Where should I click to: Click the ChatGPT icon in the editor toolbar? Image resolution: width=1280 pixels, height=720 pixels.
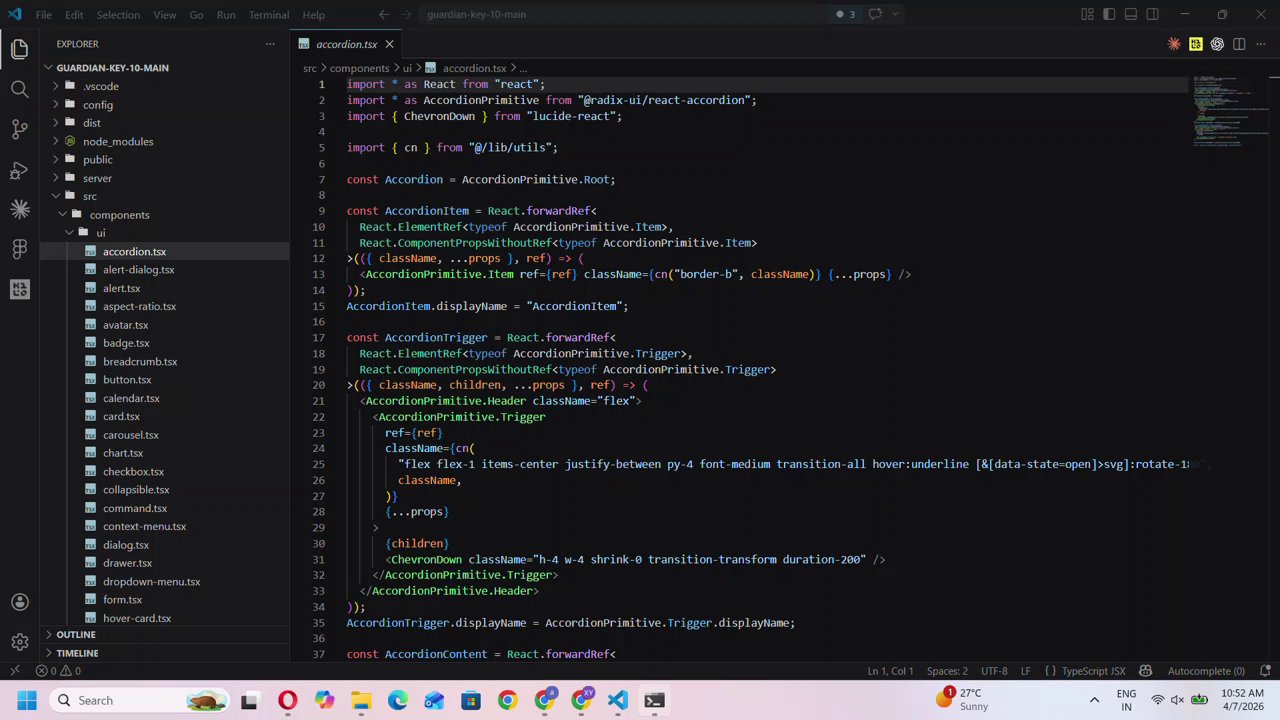coord(1217,44)
